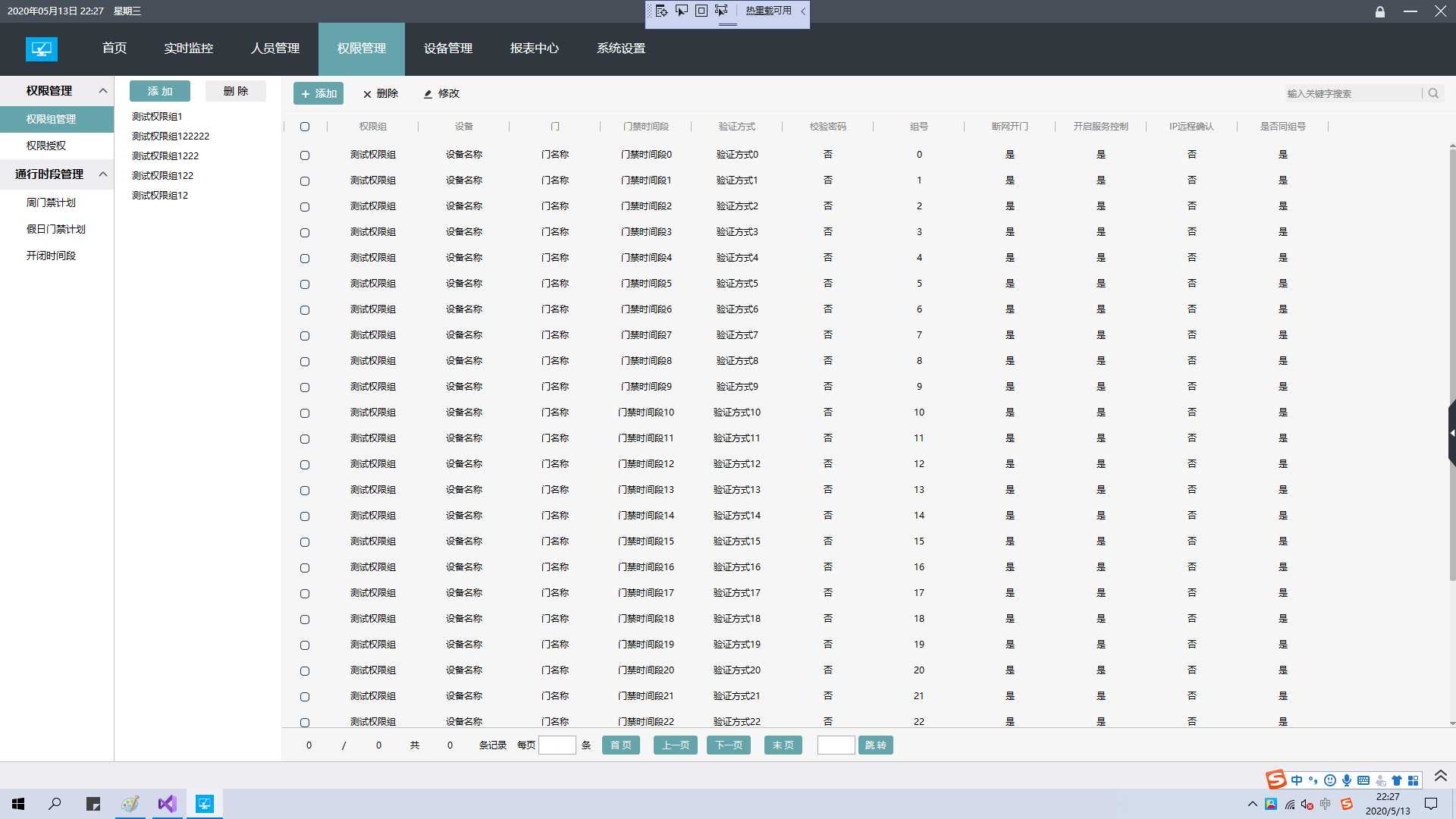1456x819 pixels.
Task: Check the row with 门禁时间段3
Action: coord(305,233)
